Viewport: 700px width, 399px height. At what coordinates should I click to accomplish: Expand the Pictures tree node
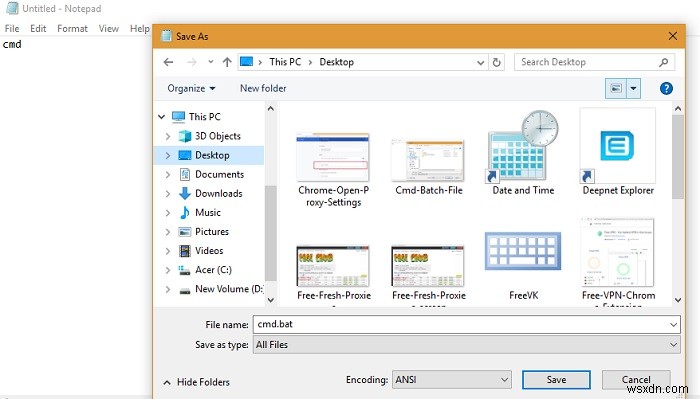(167, 232)
